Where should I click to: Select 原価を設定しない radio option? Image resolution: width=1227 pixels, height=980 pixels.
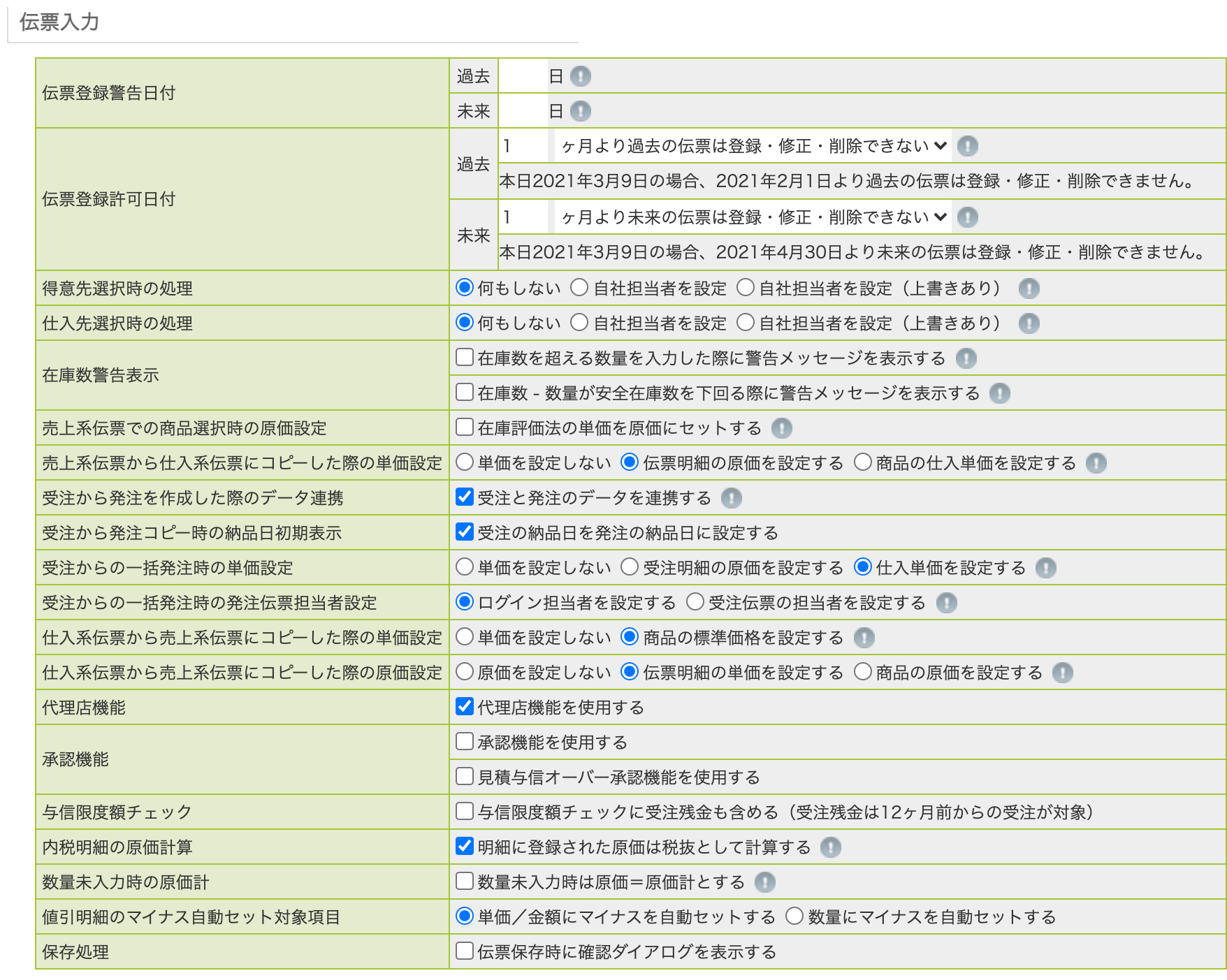tap(465, 671)
